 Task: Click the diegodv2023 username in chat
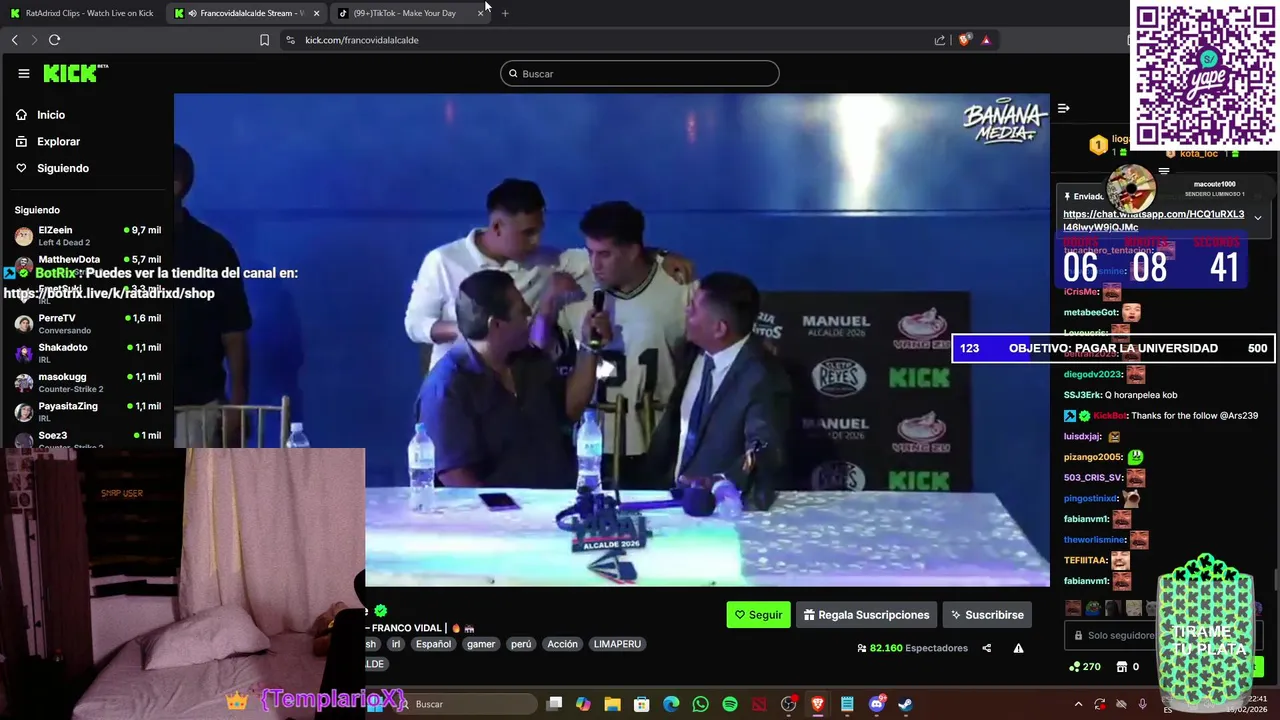tap(1093, 374)
